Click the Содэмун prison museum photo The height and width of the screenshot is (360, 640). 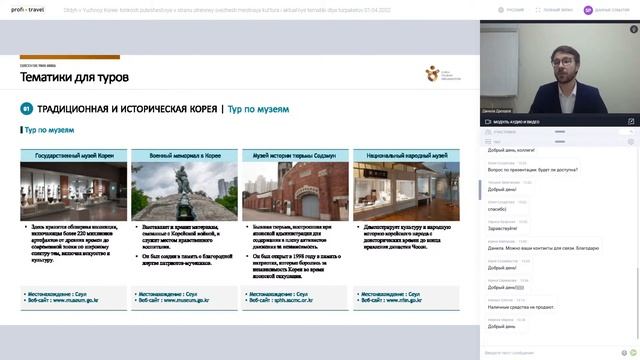296,191
